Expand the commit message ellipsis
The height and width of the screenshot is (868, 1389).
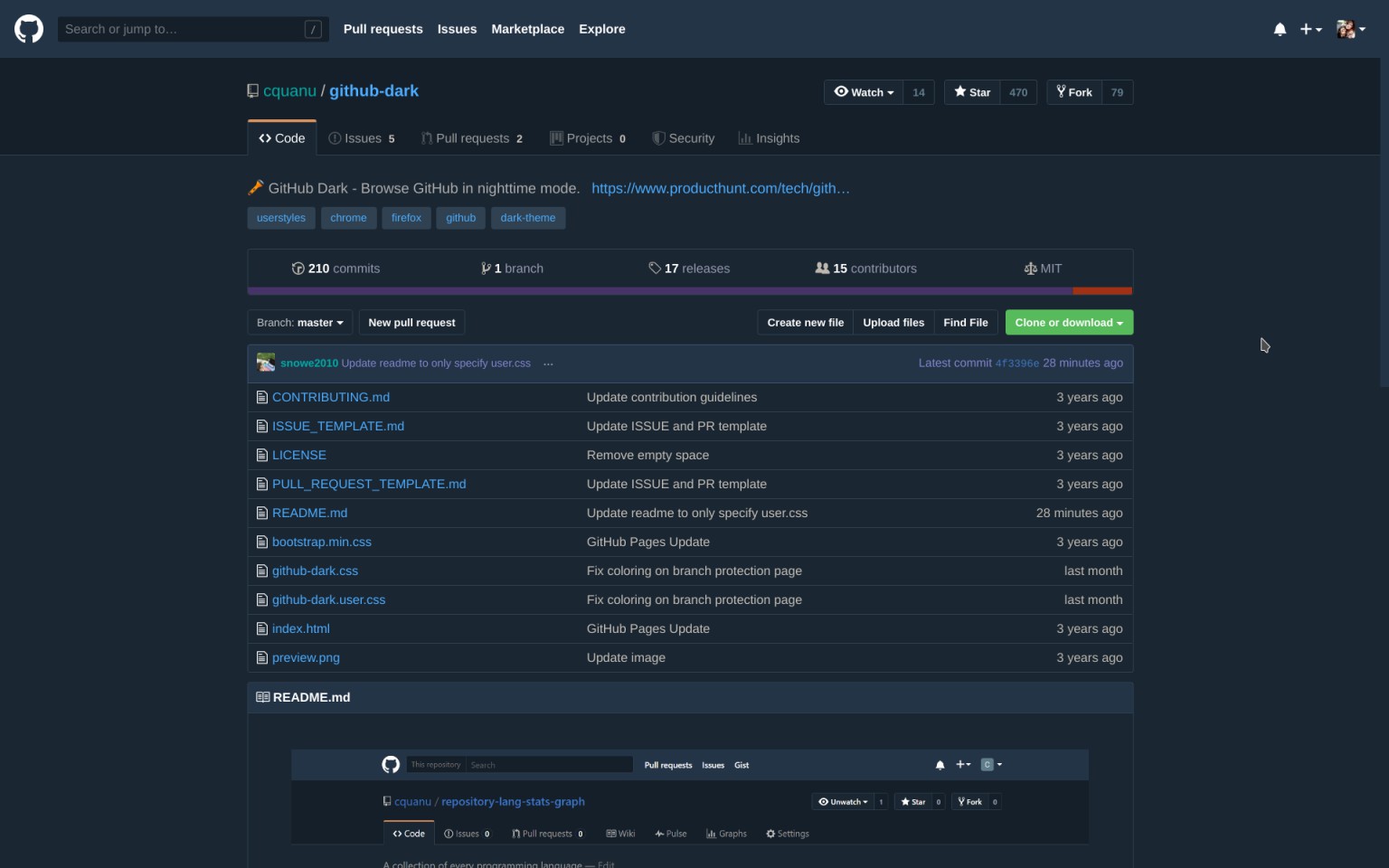pyautogui.click(x=548, y=363)
